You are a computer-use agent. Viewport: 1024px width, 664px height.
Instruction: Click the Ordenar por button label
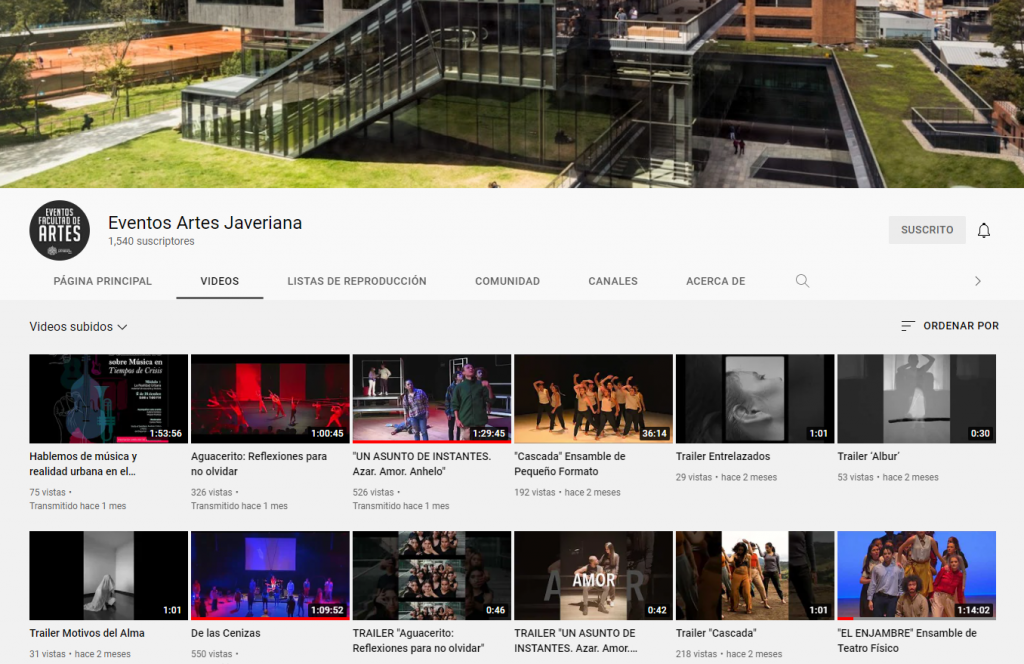tap(961, 326)
